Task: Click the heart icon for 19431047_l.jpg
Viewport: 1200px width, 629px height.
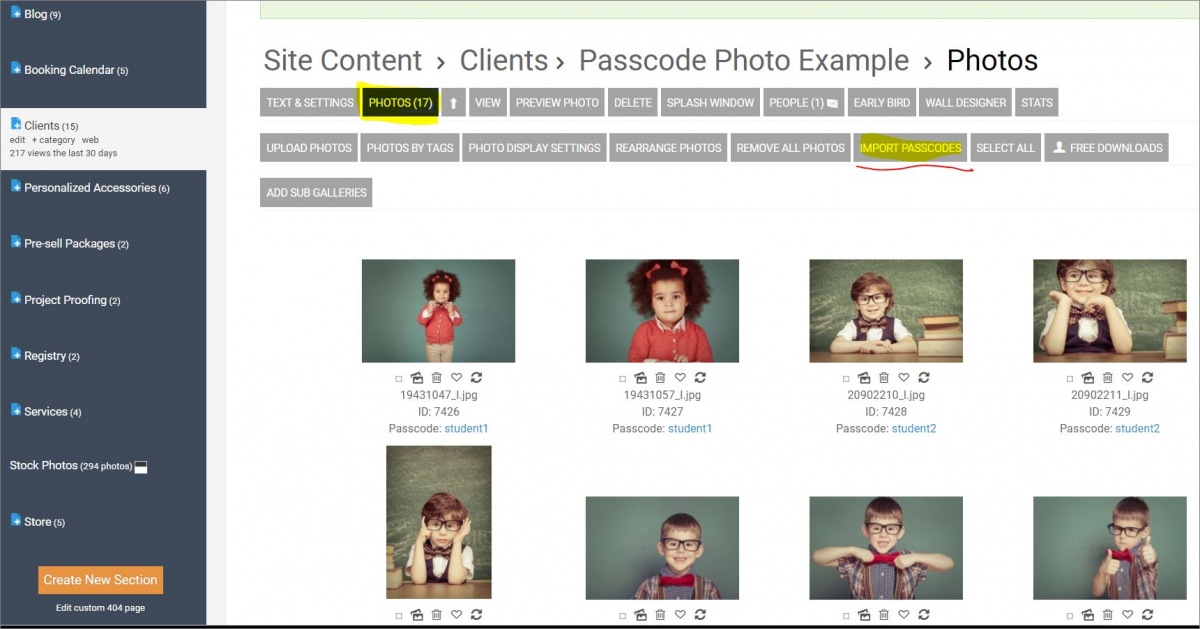Action: pos(457,377)
